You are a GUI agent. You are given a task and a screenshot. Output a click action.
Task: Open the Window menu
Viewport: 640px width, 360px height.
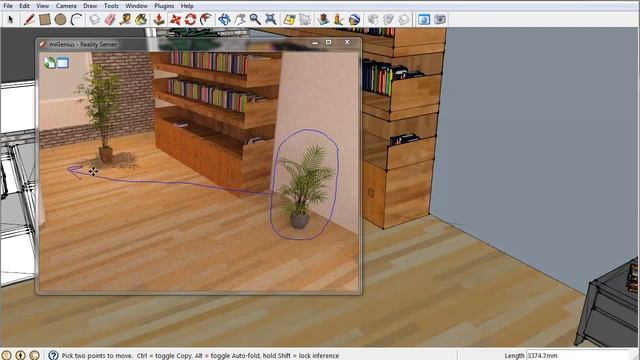136,6
